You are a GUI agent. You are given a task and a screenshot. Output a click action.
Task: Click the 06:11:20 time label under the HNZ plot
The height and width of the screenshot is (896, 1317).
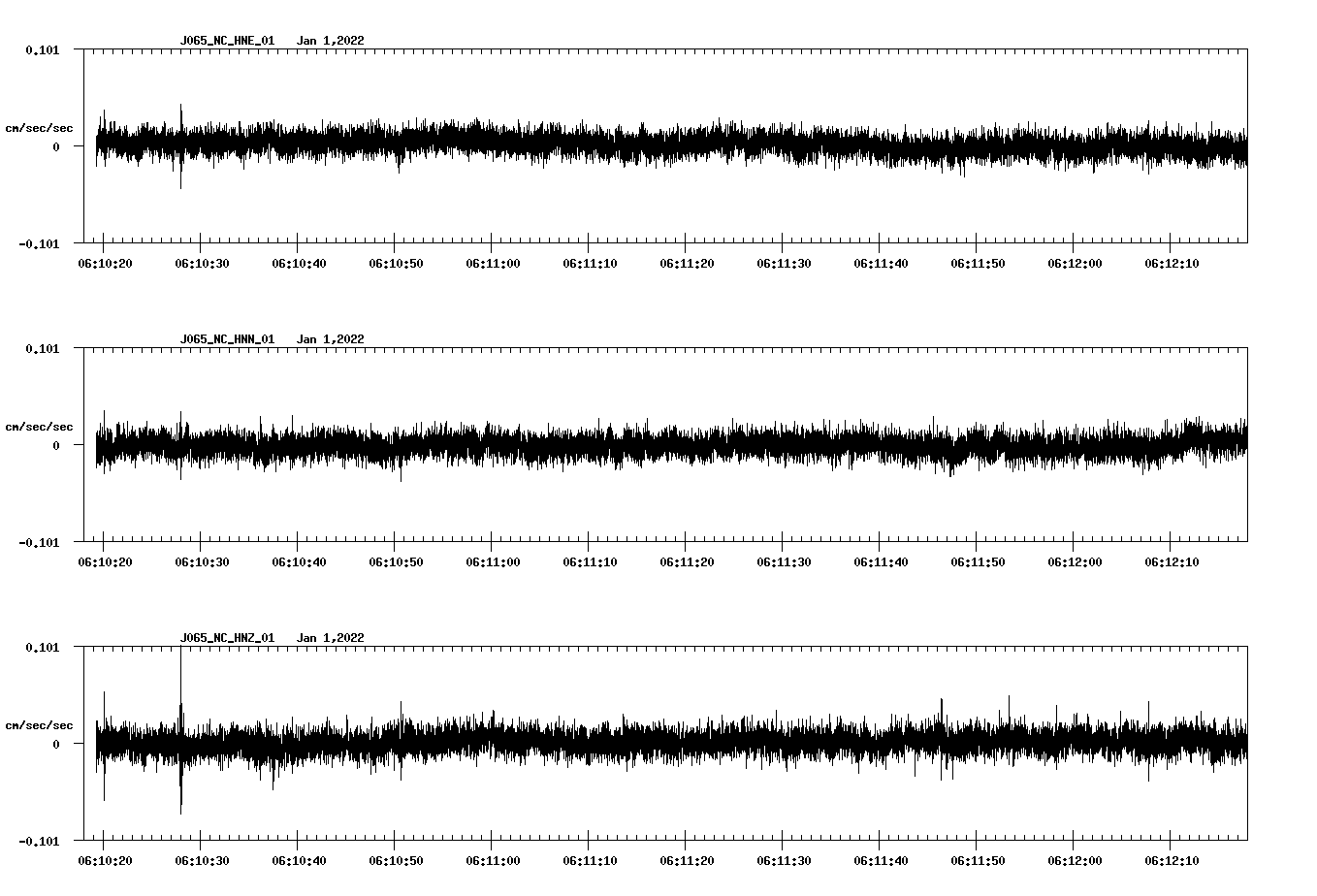point(687,861)
